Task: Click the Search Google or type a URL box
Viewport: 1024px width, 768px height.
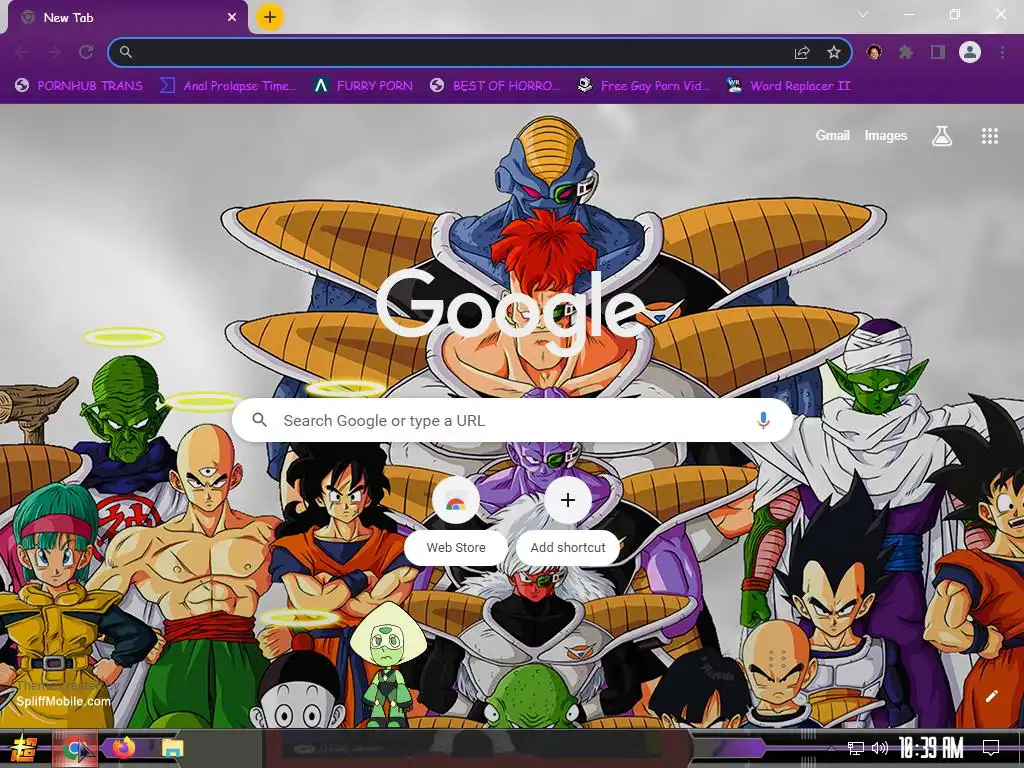Action: [513, 421]
